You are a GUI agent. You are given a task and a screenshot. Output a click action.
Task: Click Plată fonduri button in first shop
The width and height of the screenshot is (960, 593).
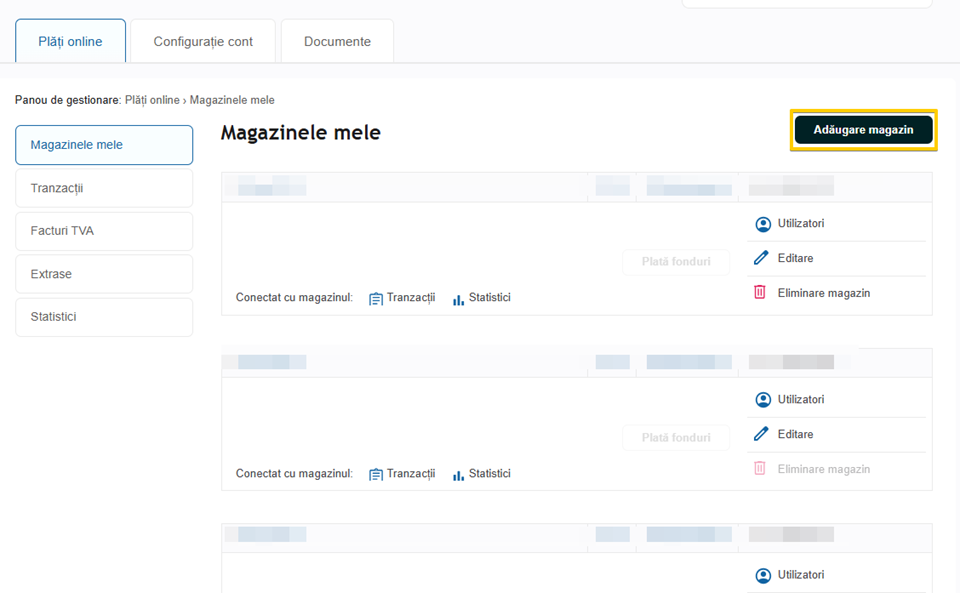click(676, 262)
